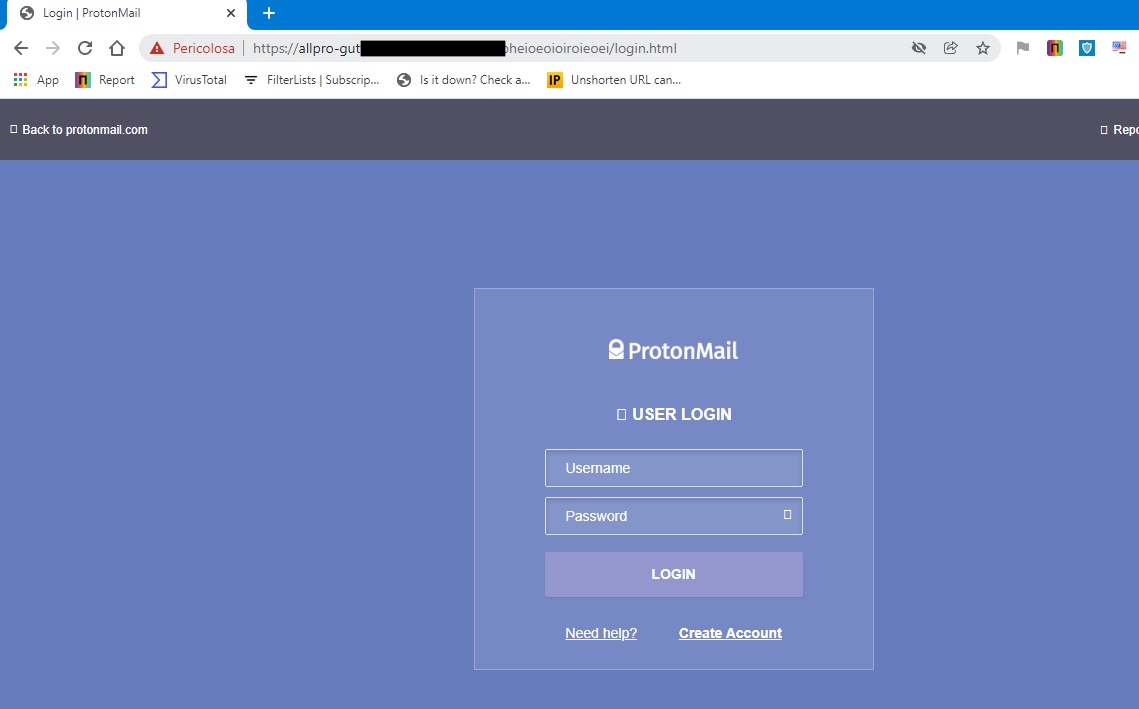
Task: Open the new tab plus button
Action: [x=269, y=13]
